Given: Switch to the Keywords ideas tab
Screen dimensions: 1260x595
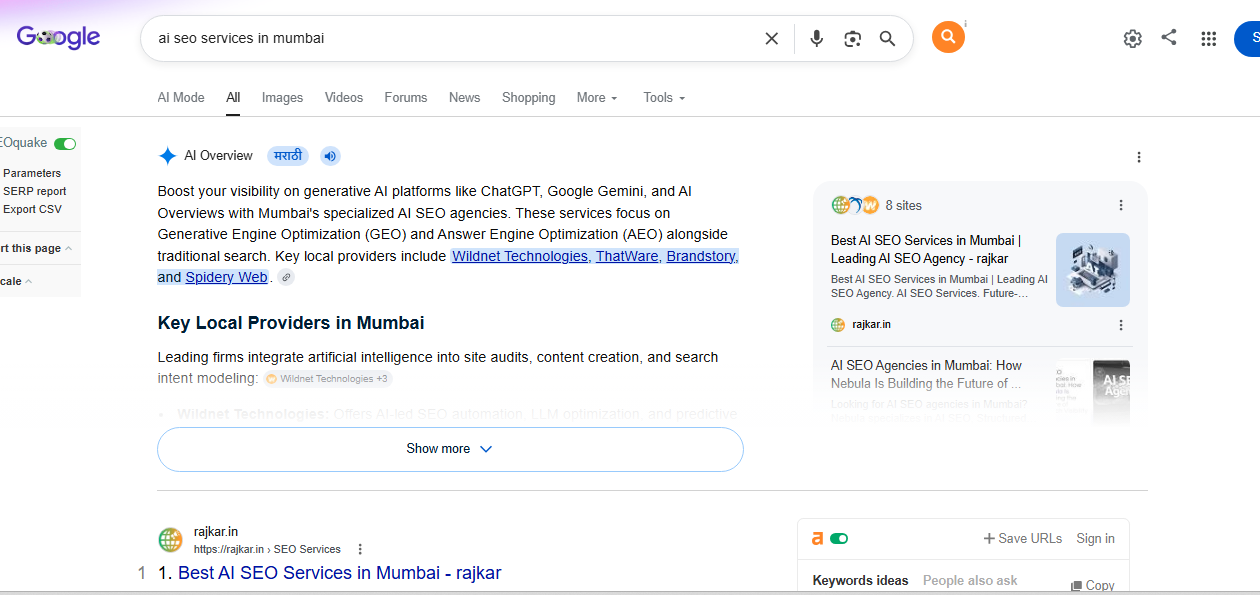Looking at the screenshot, I should [x=861, y=581].
